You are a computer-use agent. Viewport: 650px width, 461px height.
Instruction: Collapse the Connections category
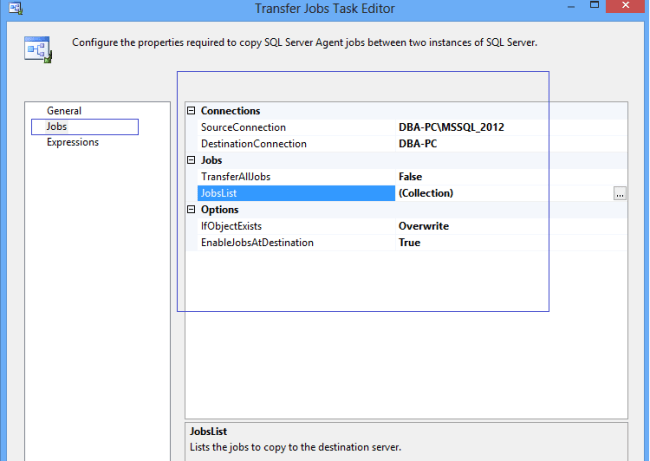[x=191, y=111]
